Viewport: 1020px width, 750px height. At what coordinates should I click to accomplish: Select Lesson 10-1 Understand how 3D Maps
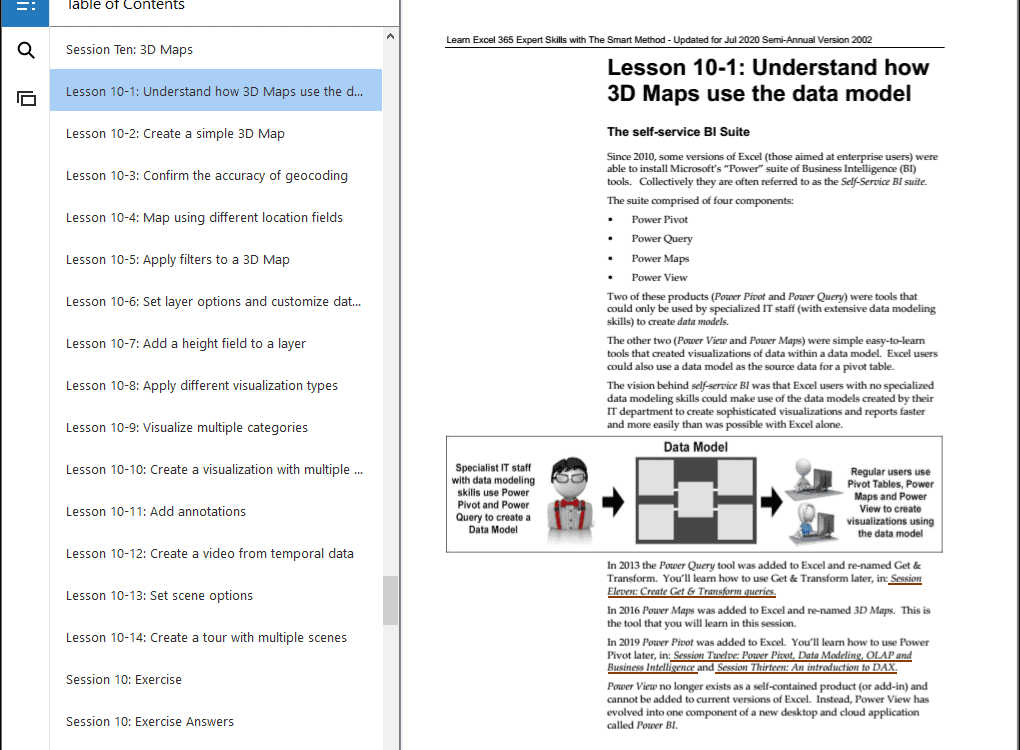216,91
